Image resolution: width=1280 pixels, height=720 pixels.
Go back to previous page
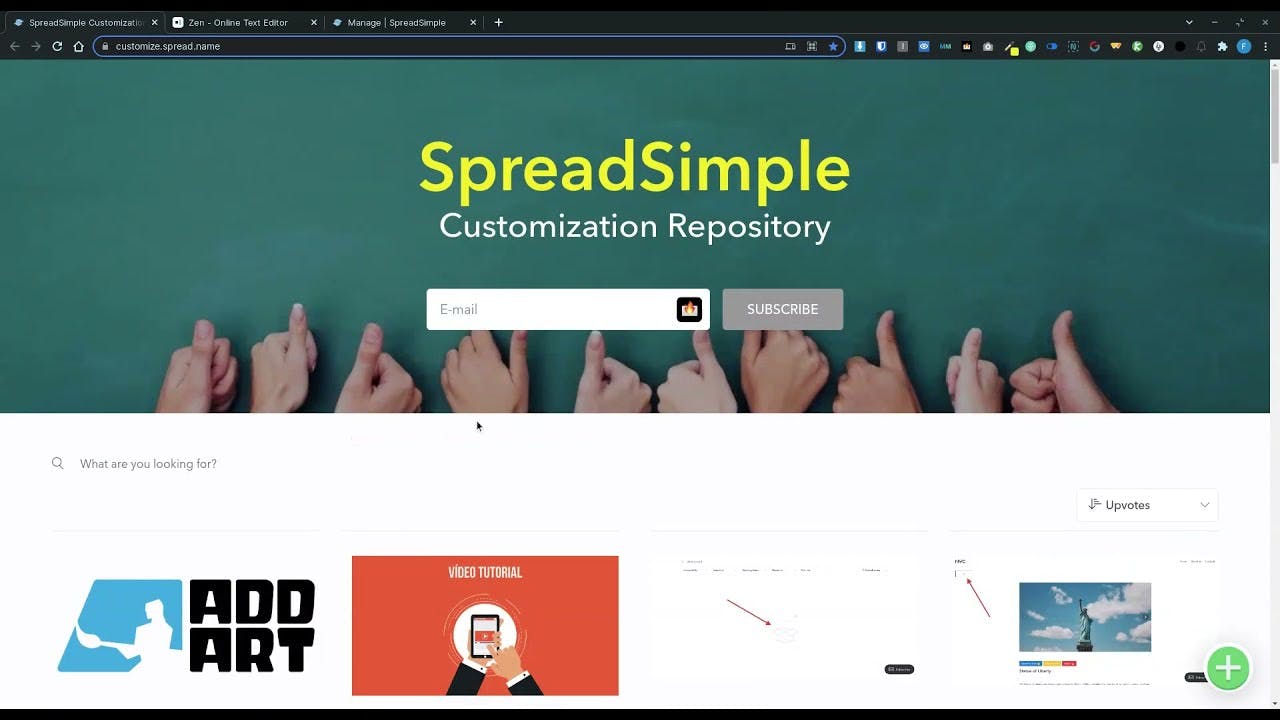coord(14,46)
